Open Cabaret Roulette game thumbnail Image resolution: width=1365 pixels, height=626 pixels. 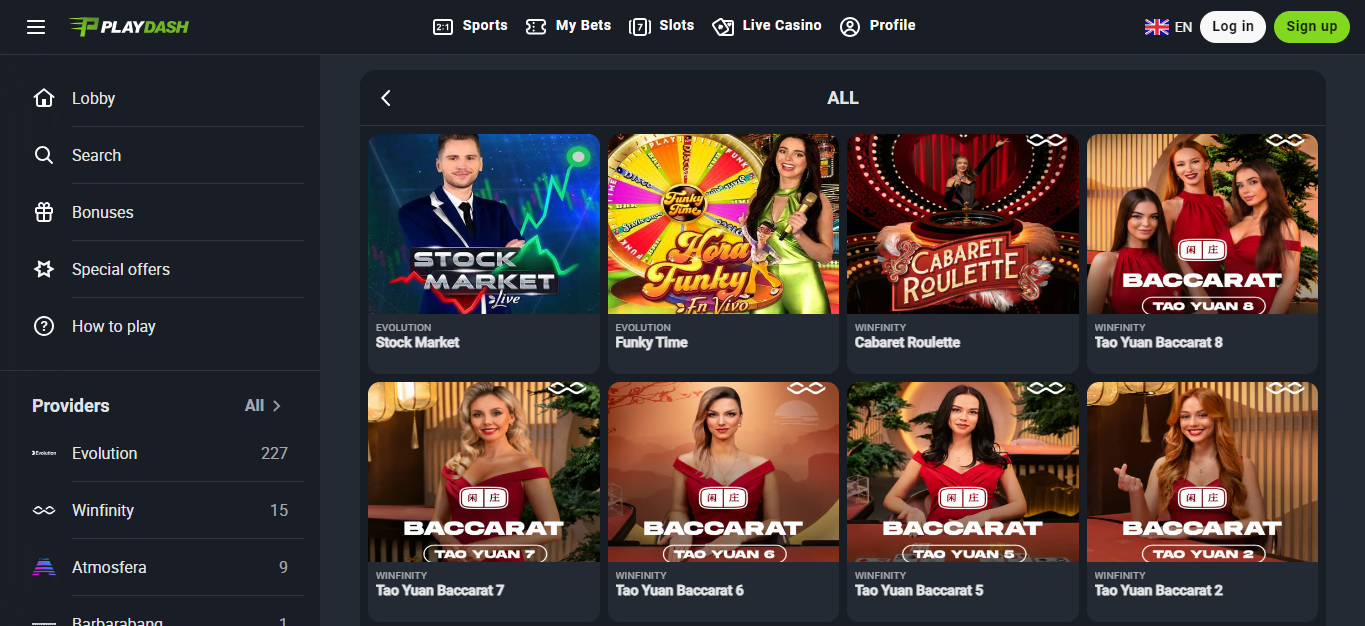pos(963,224)
